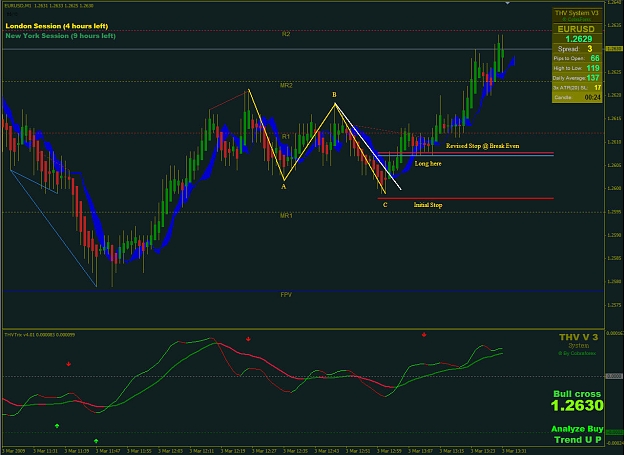Click the 'Analyze Buy' signal text
Screen dimensions: 625x455
(577, 429)
